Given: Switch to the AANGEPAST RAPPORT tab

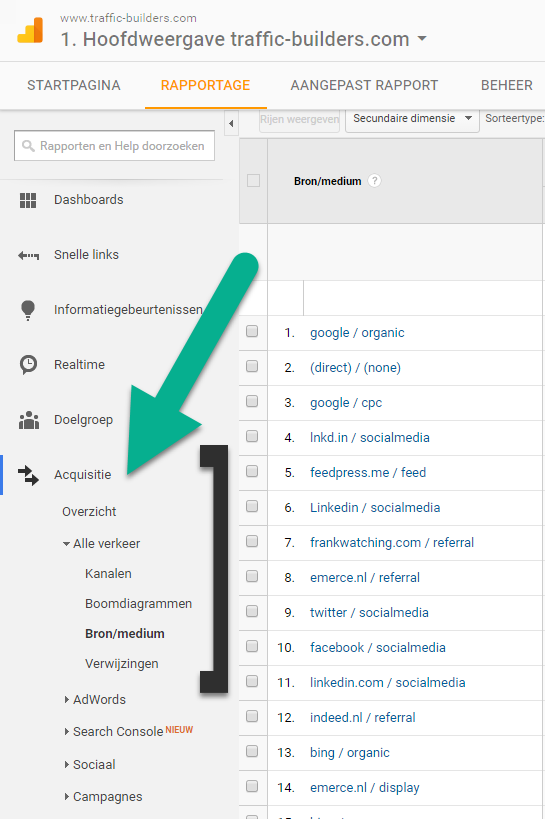Looking at the screenshot, I should pyautogui.click(x=364, y=85).
